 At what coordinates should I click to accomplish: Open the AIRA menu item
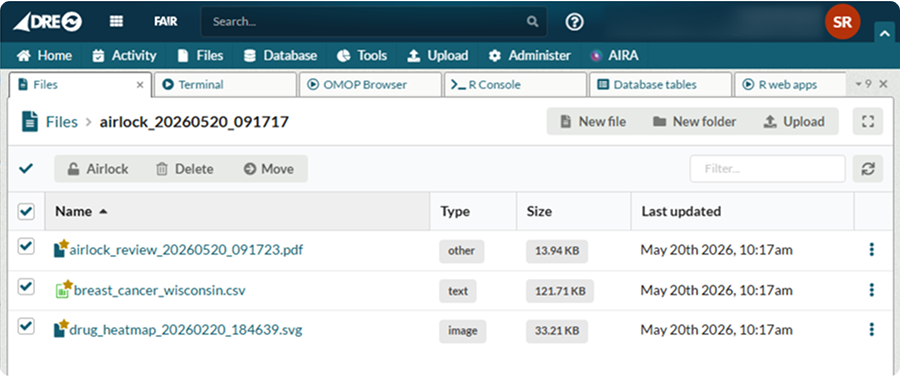(614, 56)
